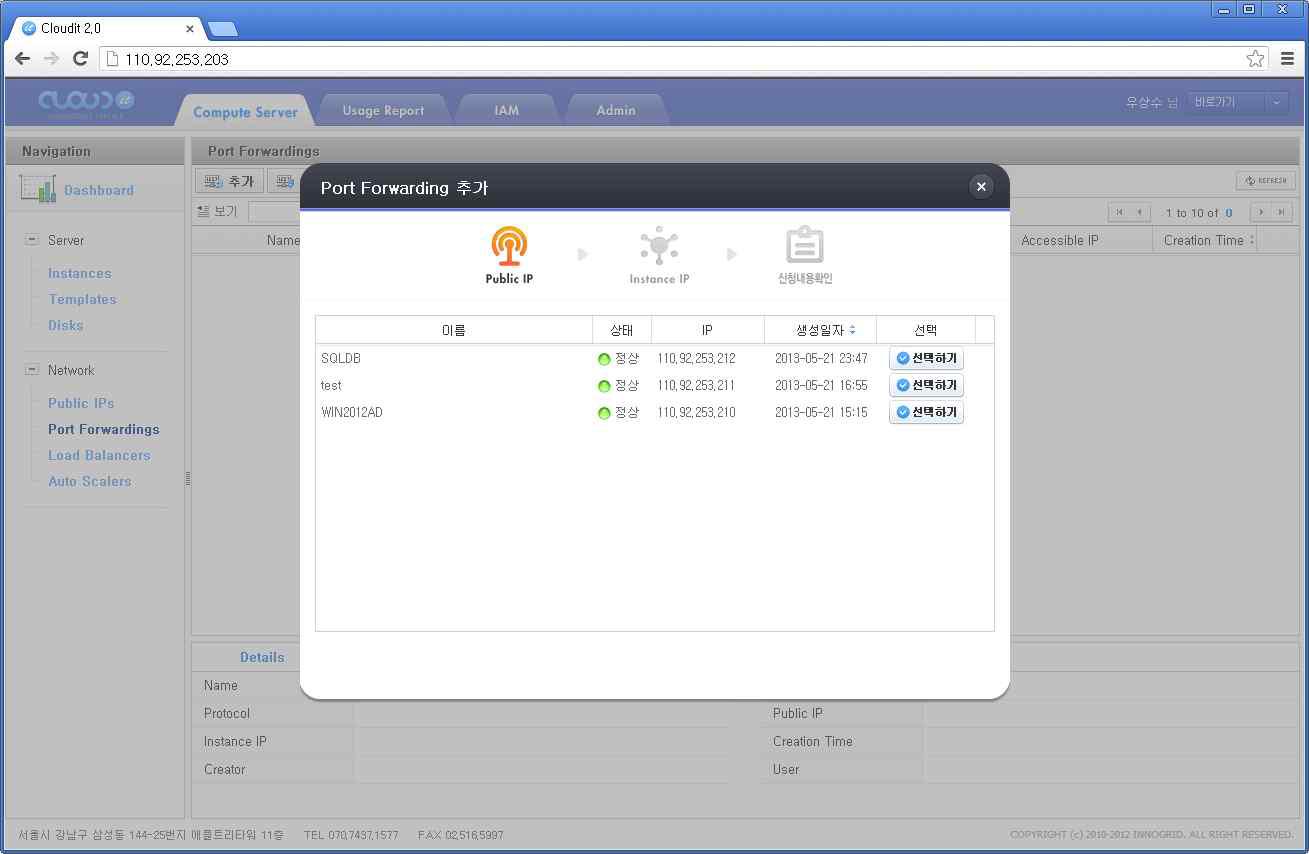Click 선택하기 for the SQLDB row
Viewport: 1309px width, 854px height.
point(926,358)
